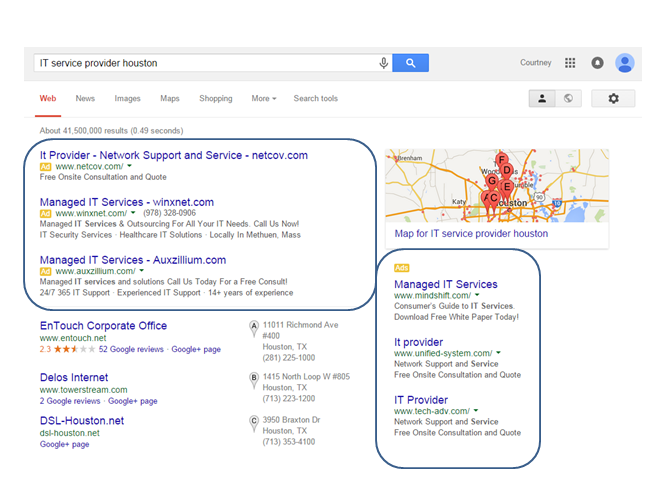Click the Ad badge beside www.netcov.com

tap(45, 167)
